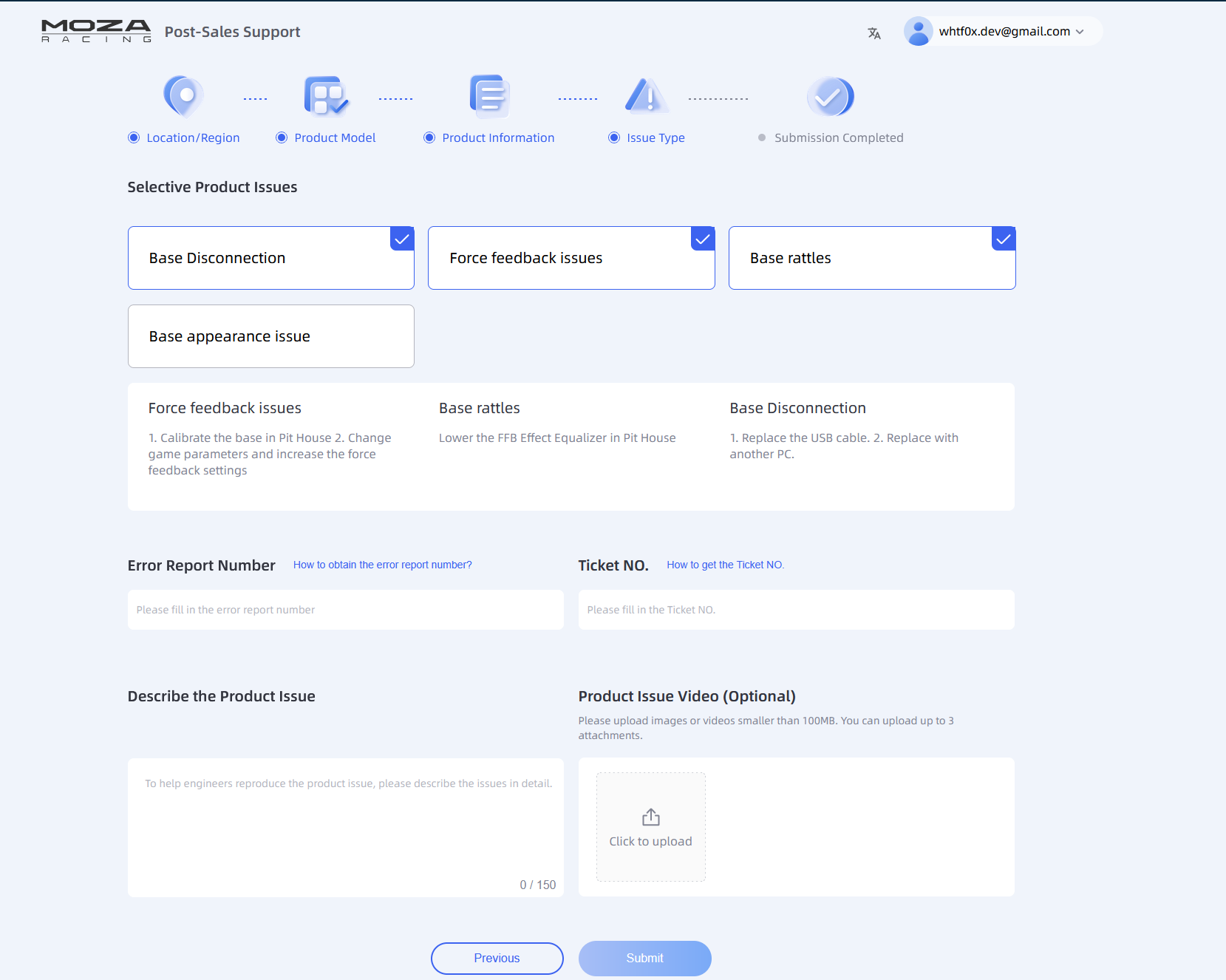Click the MOZA Racing logo
The width and height of the screenshot is (1226, 980).
pyautogui.click(x=96, y=31)
